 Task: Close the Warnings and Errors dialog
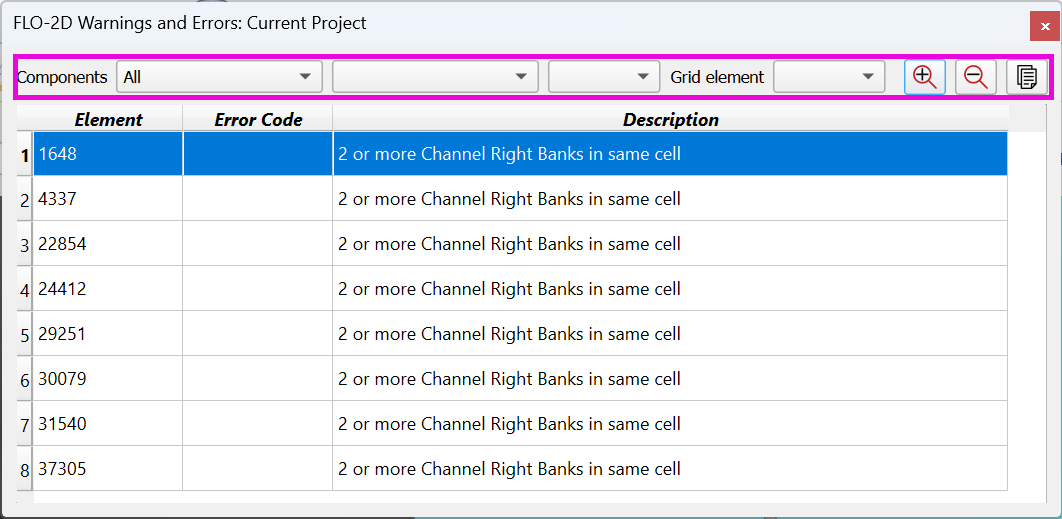[x=1045, y=26]
